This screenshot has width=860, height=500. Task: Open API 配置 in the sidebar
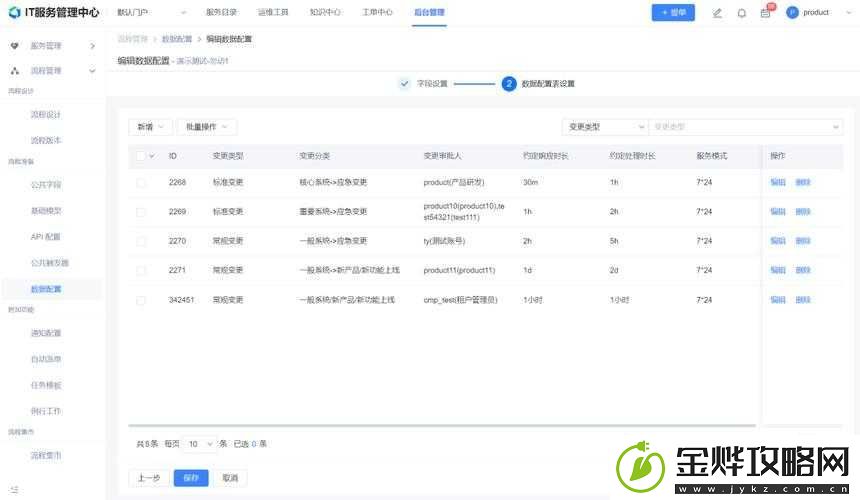(x=46, y=237)
